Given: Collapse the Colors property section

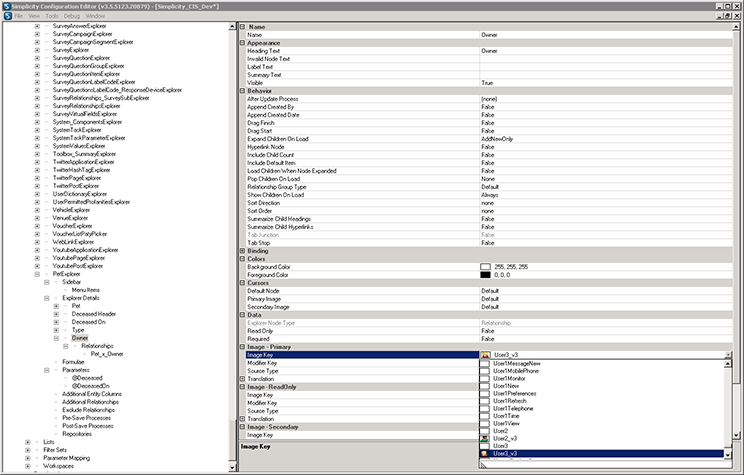Looking at the screenshot, I should coord(242,259).
